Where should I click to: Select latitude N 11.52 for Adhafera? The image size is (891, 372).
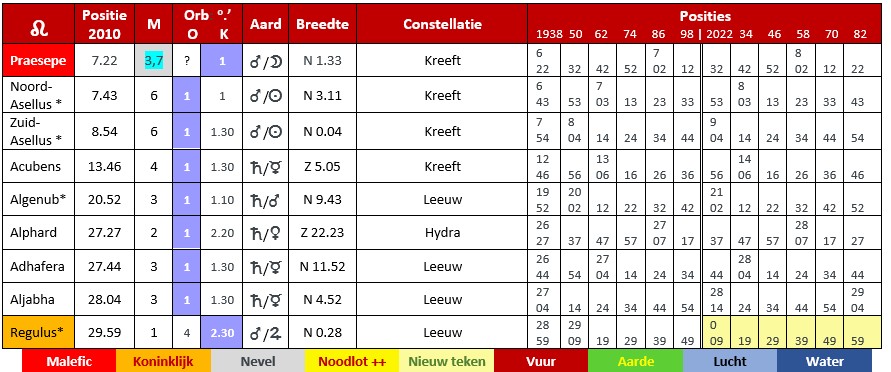(322, 266)
